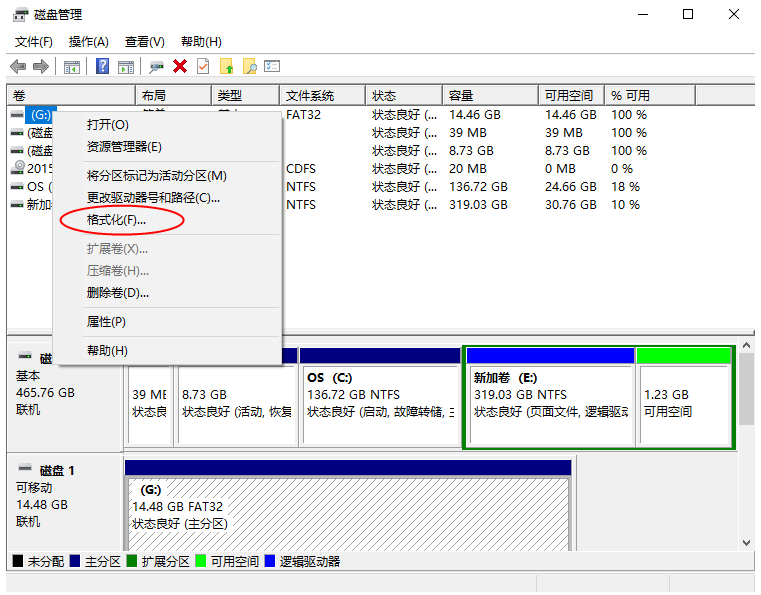Click the lower pane vertical scrollbar down arrow

[x=745, y=542]
